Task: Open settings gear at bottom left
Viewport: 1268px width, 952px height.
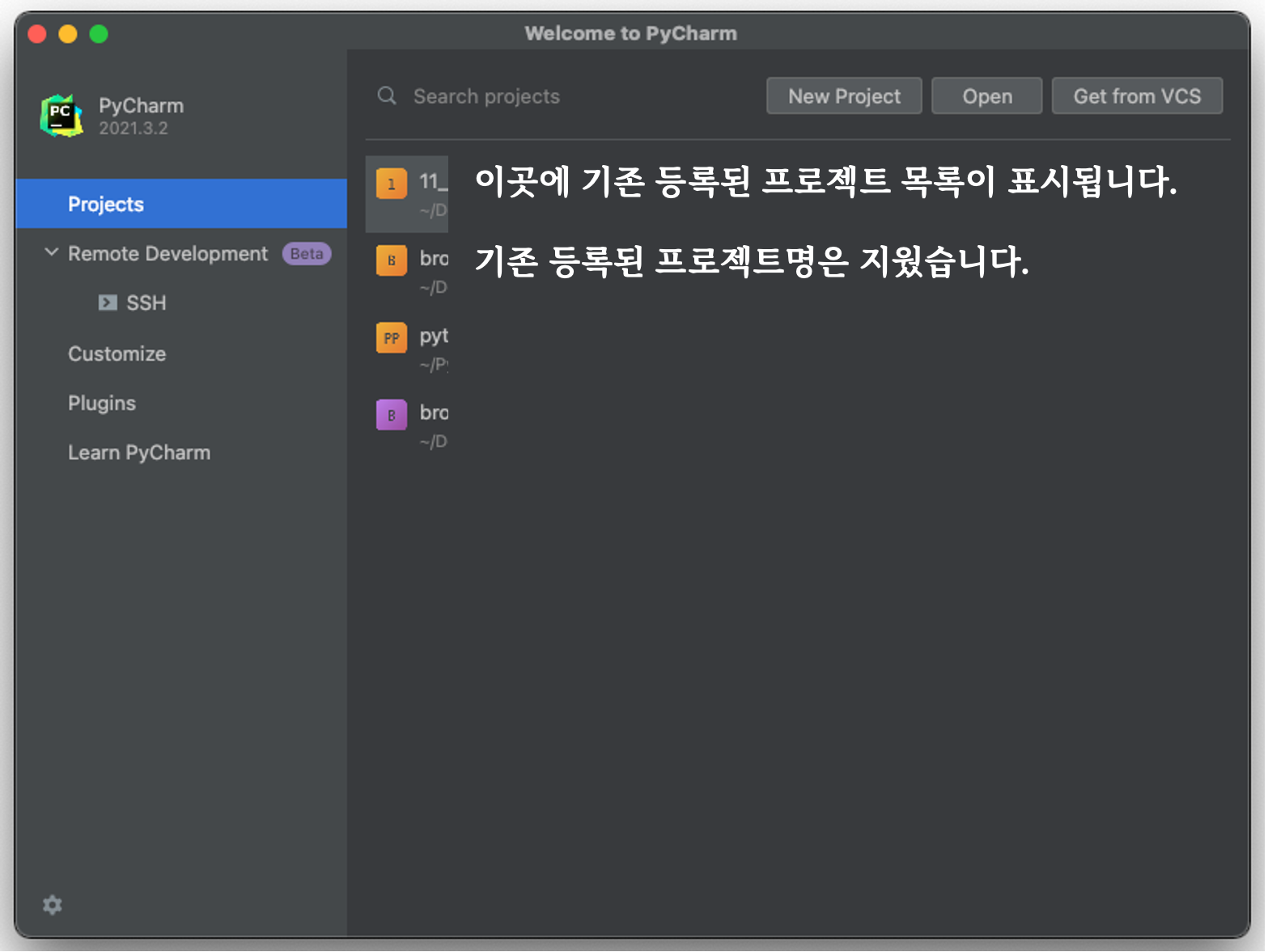Action: click(x=53, y=904)
